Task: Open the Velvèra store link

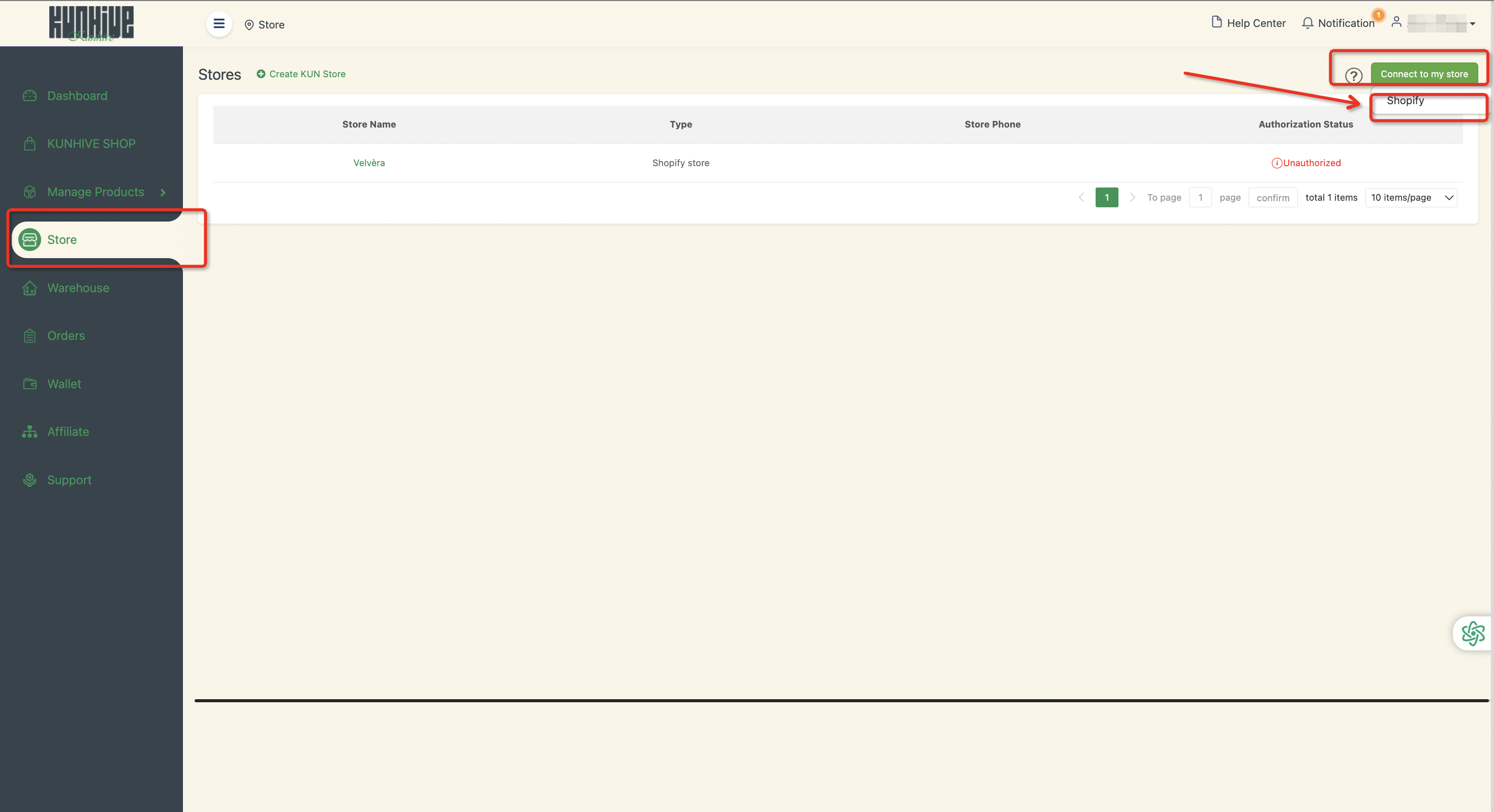Action: (369, 163)
